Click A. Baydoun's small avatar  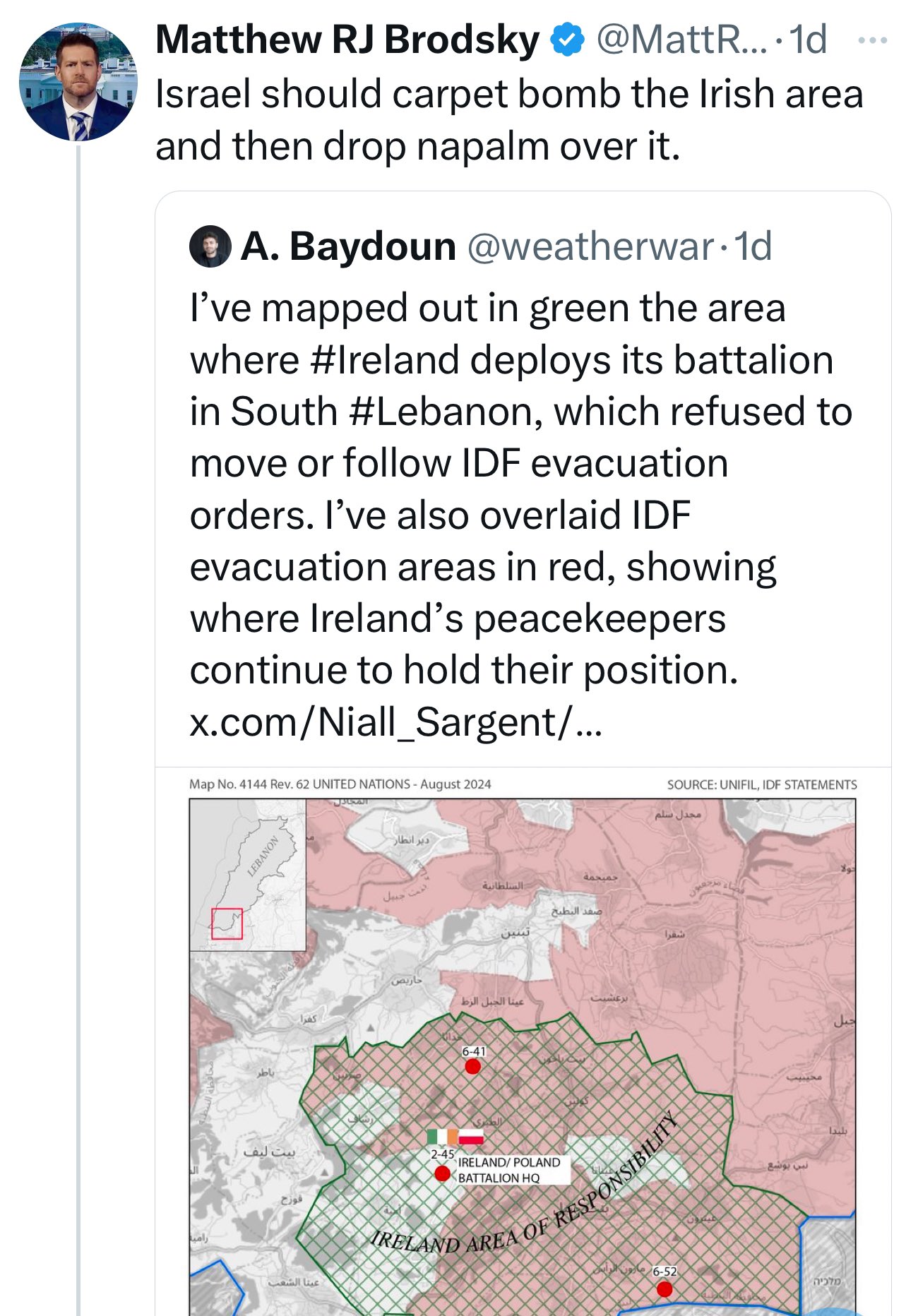pyautogui.click(x=210, y=246)
